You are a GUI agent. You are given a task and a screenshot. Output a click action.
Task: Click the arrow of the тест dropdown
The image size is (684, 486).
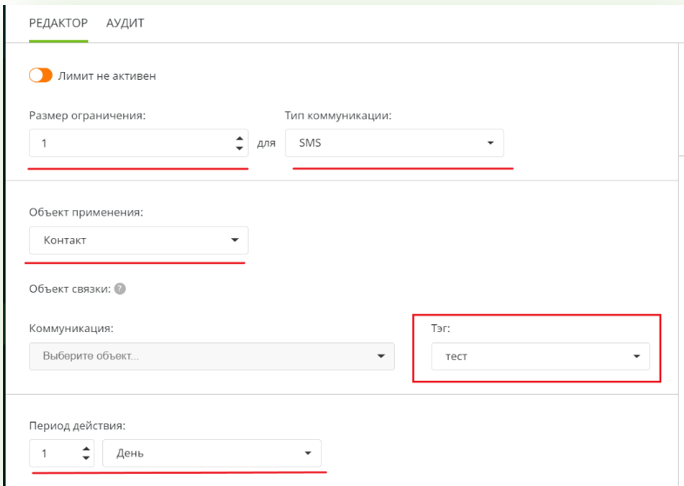click(x=636, y=357)
